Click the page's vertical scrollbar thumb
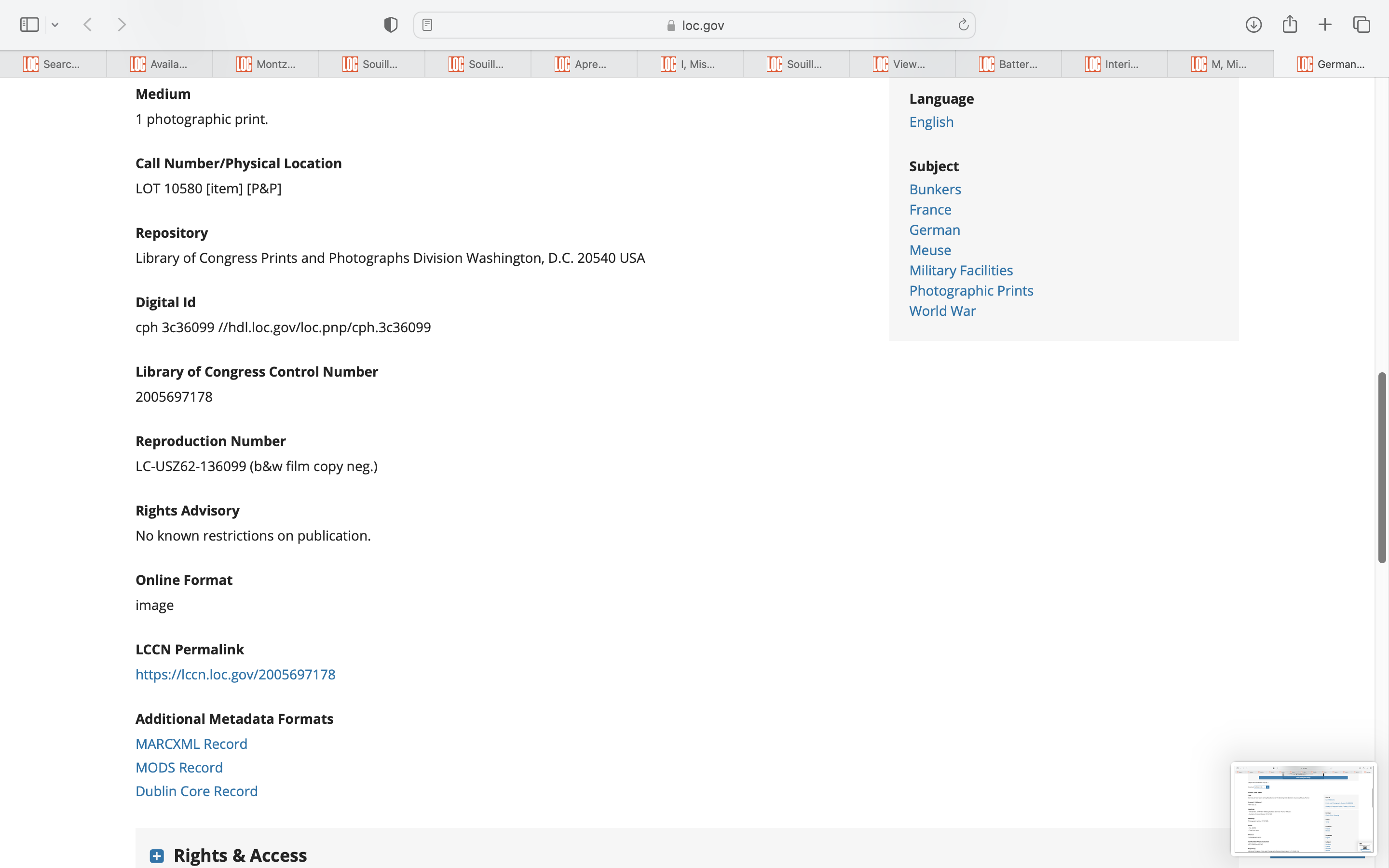1389x868 pixels. click(1382, 468)
